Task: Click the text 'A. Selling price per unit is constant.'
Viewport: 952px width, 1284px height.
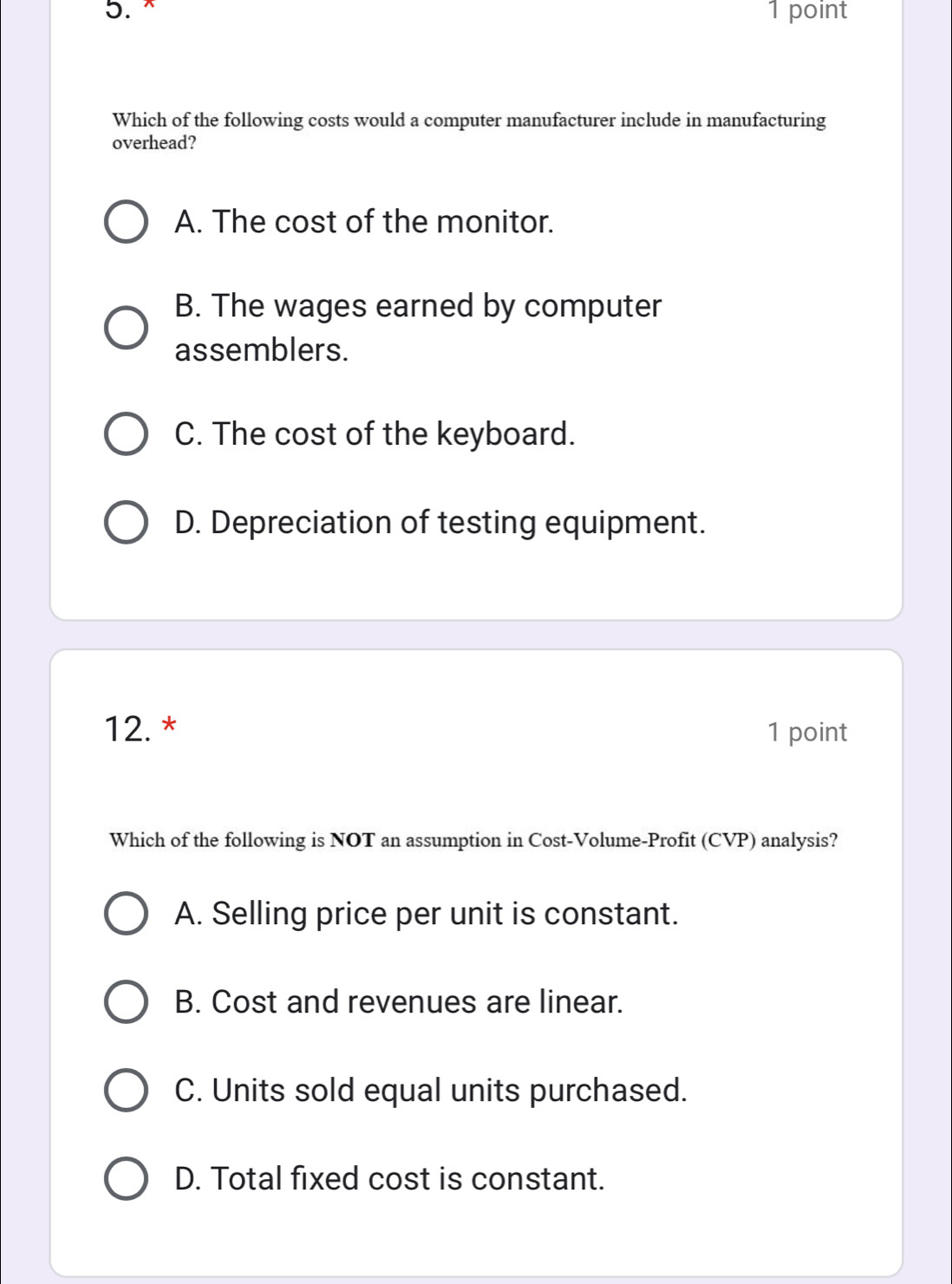Action: coord(426,914)
